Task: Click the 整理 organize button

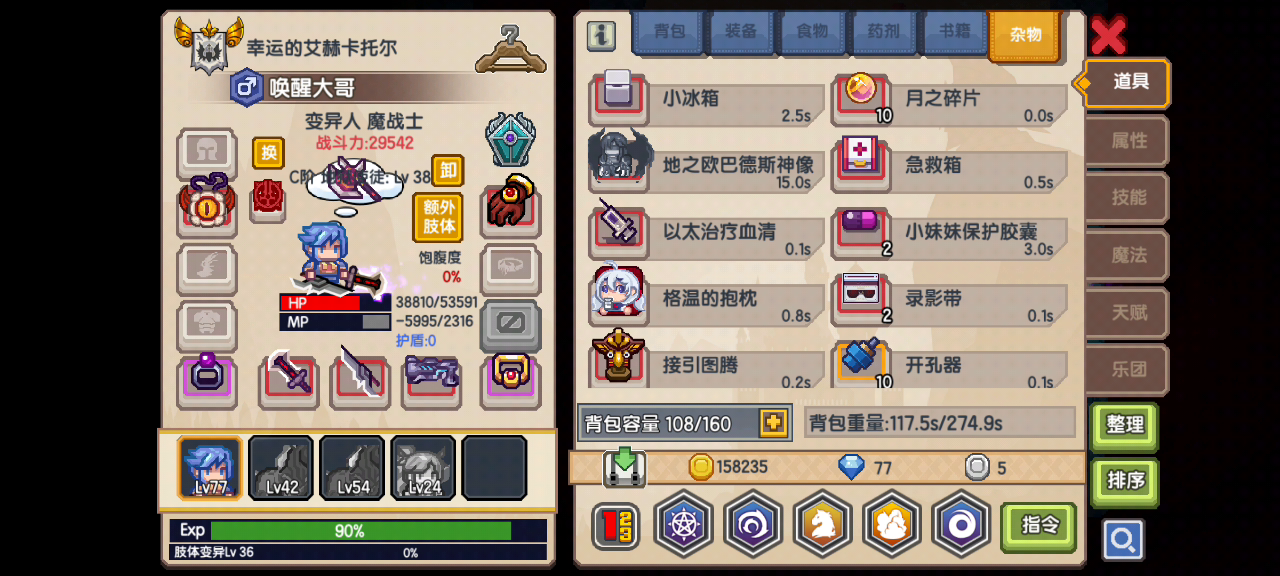Action: (x=1124, y=425)
